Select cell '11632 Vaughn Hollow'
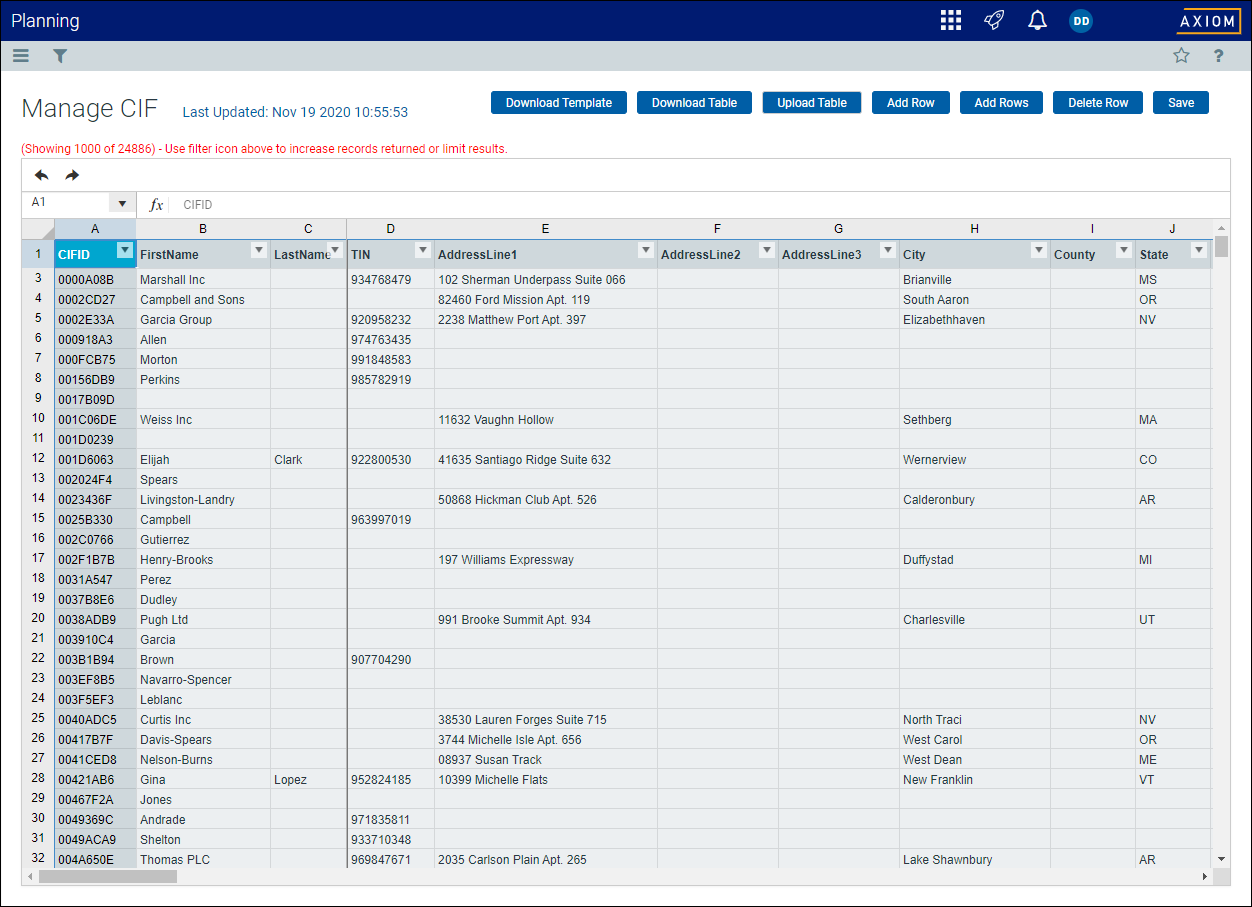This screenshot has height=907, width=1252. pos(546,419)
